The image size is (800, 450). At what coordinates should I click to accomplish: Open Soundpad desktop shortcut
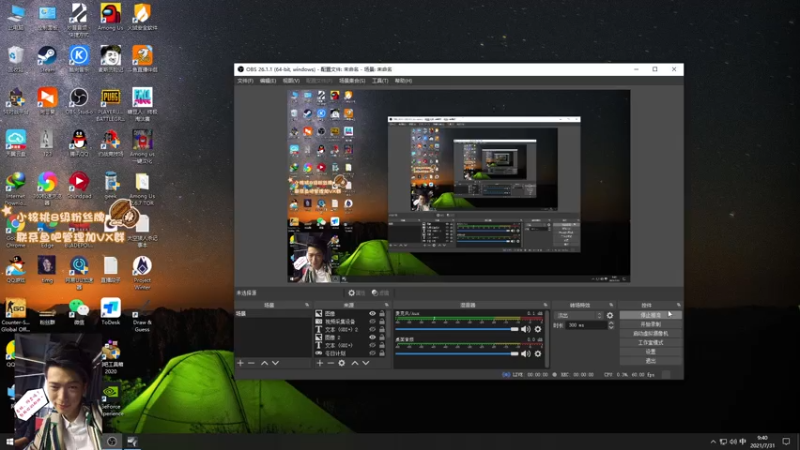[79, 185]
